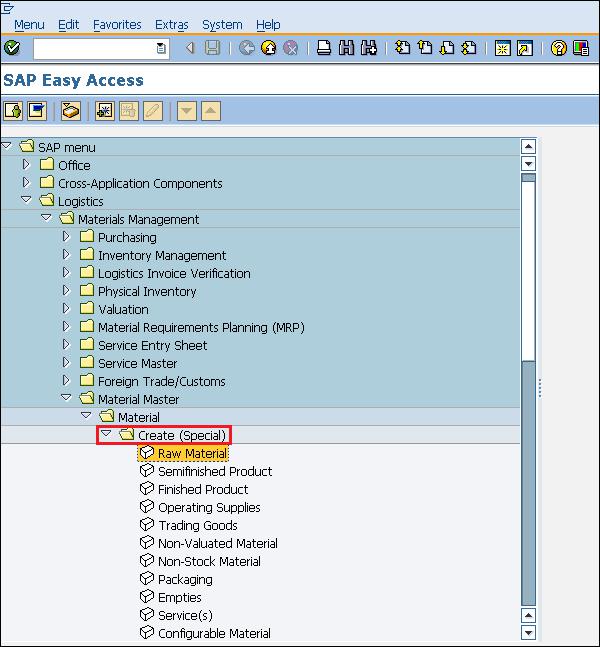Open the command field history dropdown
The width and height of the screenshot is (600, 647).
pyautogui.click(x=161, y=48)
